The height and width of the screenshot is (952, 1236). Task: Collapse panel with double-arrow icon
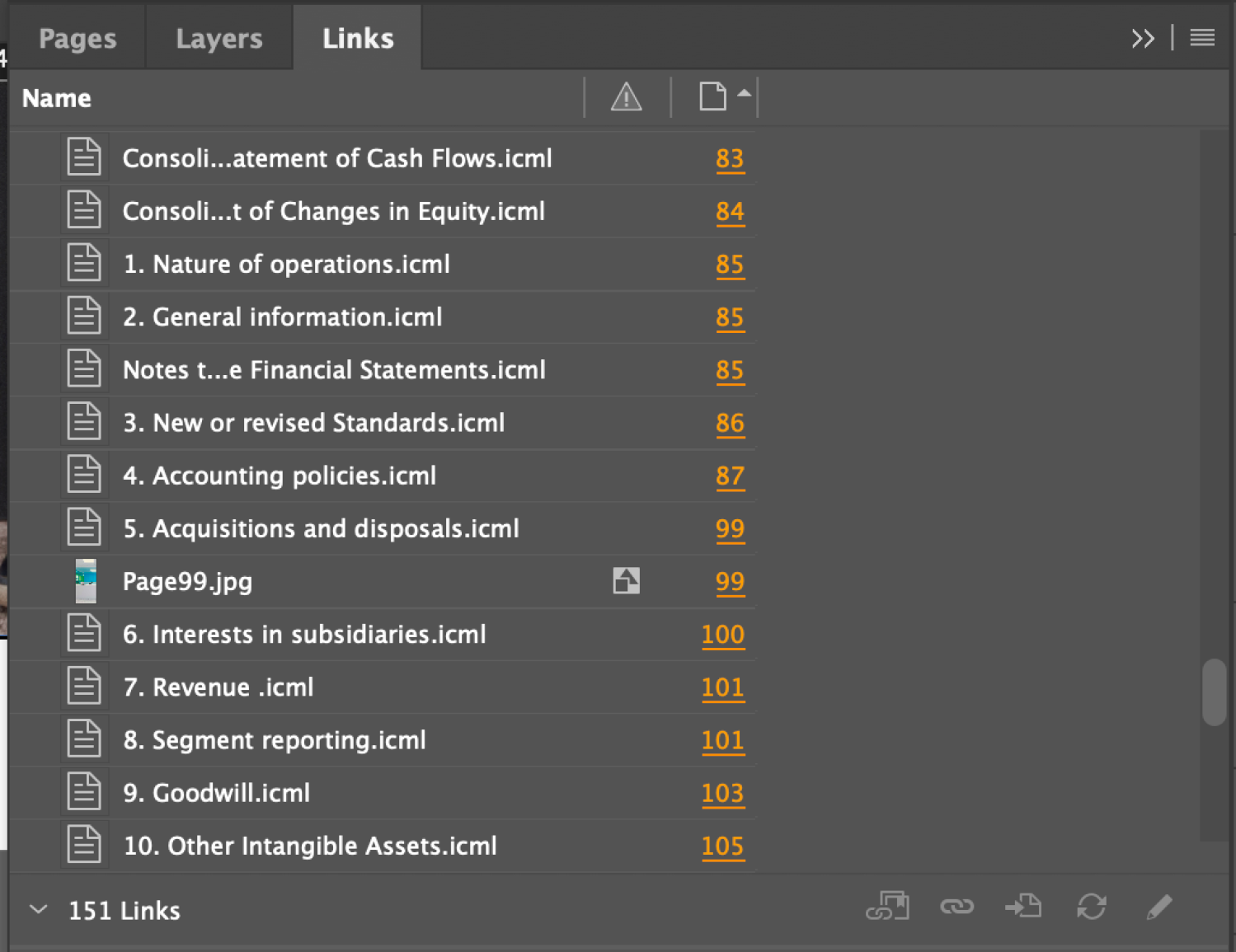1142,38
